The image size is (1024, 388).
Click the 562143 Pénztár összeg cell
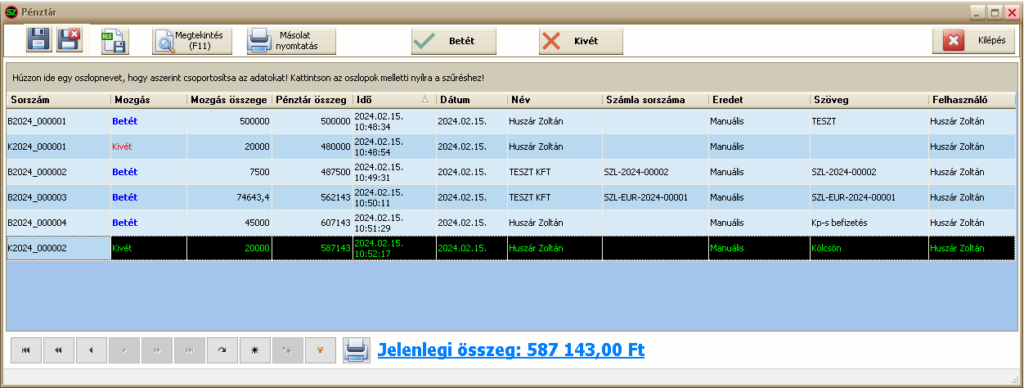point(312,197)
